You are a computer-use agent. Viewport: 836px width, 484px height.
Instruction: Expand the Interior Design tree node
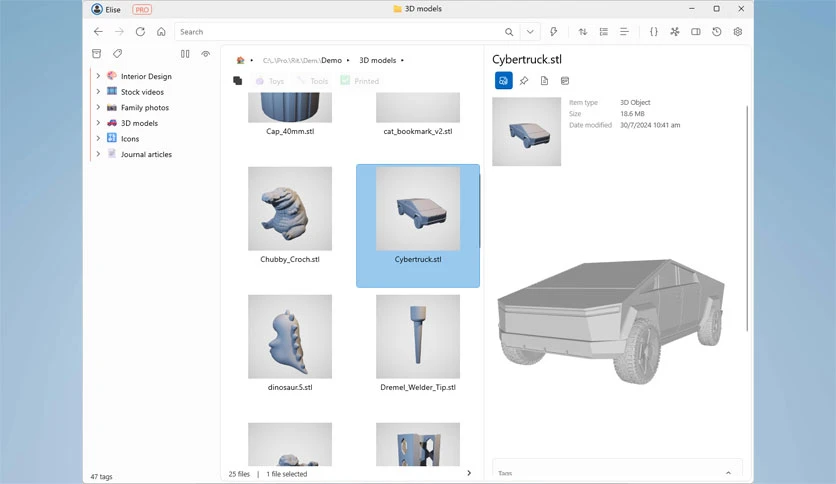coord(98,76)
